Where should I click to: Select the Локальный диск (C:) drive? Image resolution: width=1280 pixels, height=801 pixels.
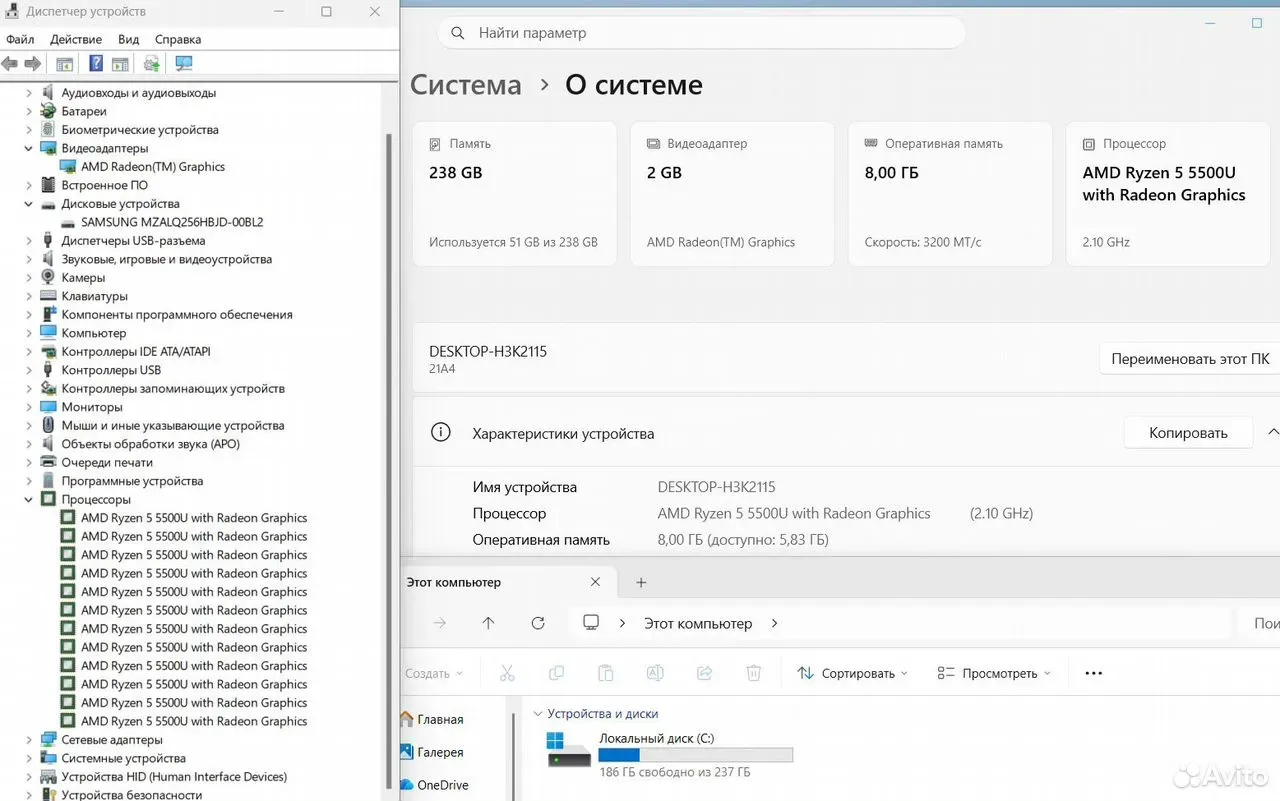click(671, 753)
